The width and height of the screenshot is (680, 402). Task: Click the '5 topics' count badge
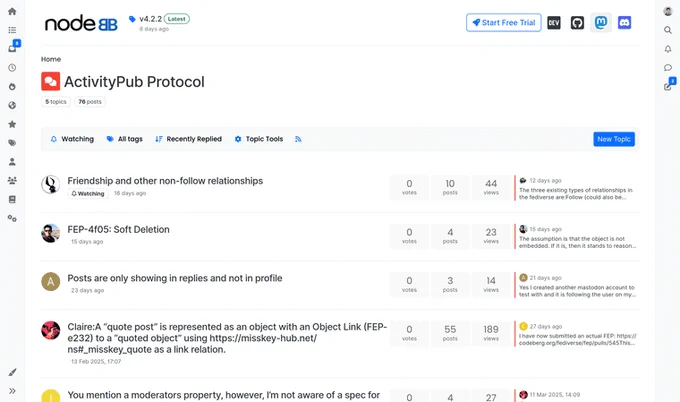[x=56, y=101]
